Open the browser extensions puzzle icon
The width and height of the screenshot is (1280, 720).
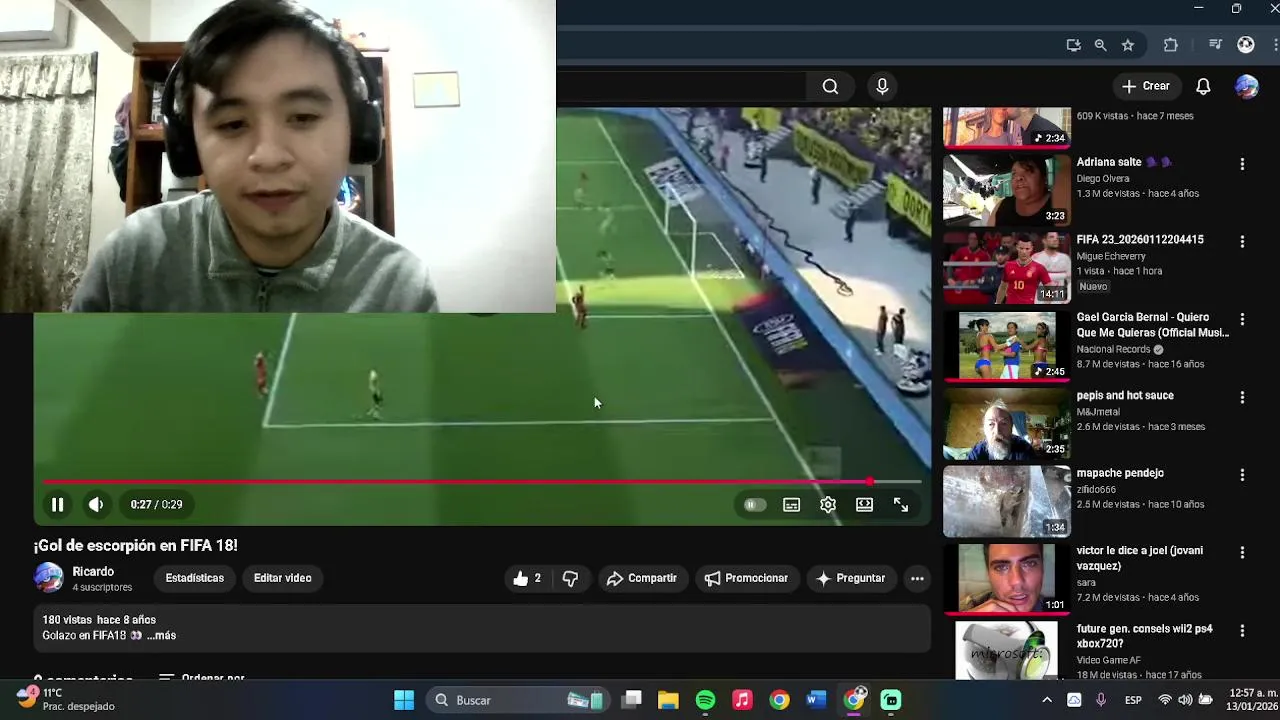point(1171,45)
